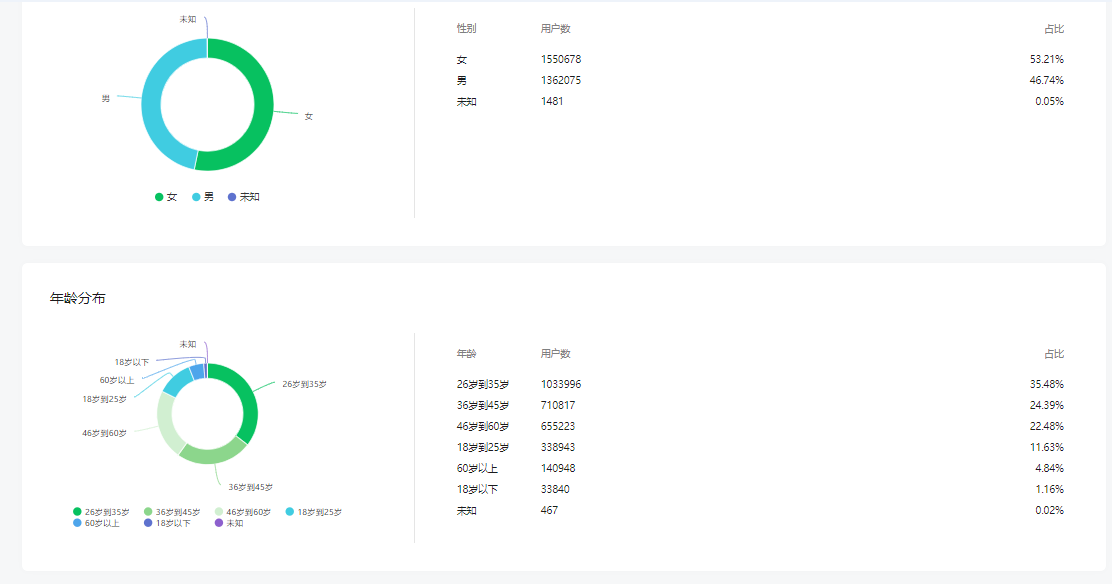
Task: Select the 60岁以上 row label in age table
Action: coord(477,468)
